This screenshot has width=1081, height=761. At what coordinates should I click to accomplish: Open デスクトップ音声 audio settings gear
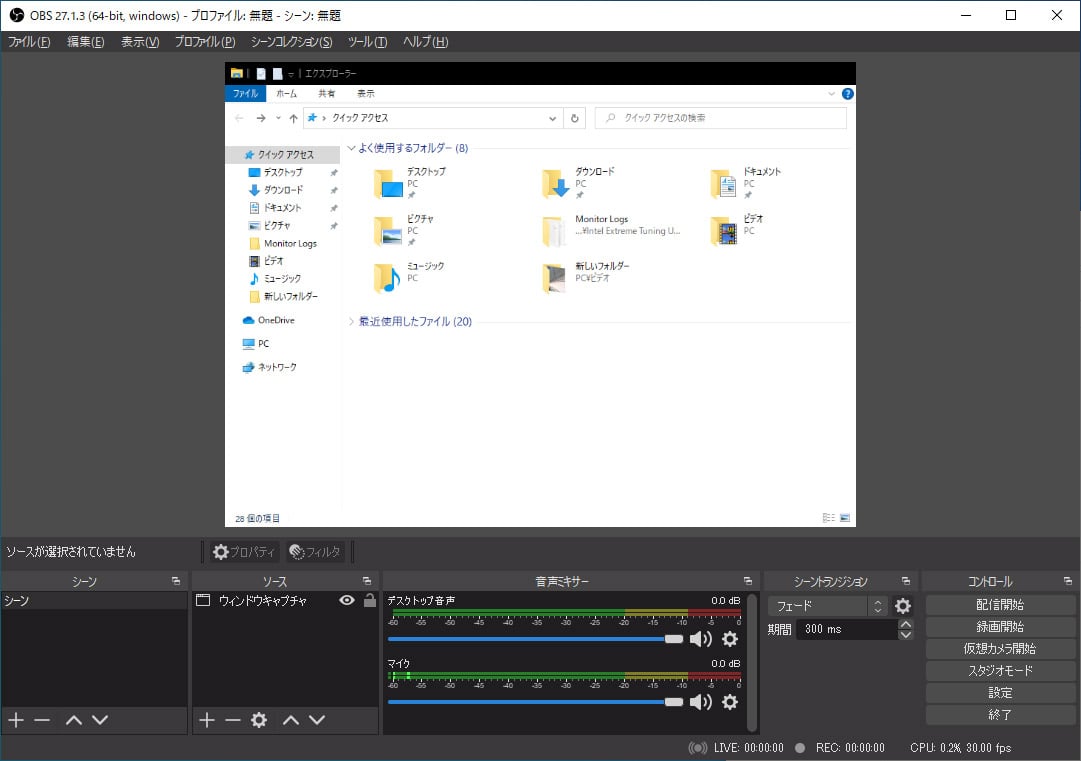tap(730, 639)
